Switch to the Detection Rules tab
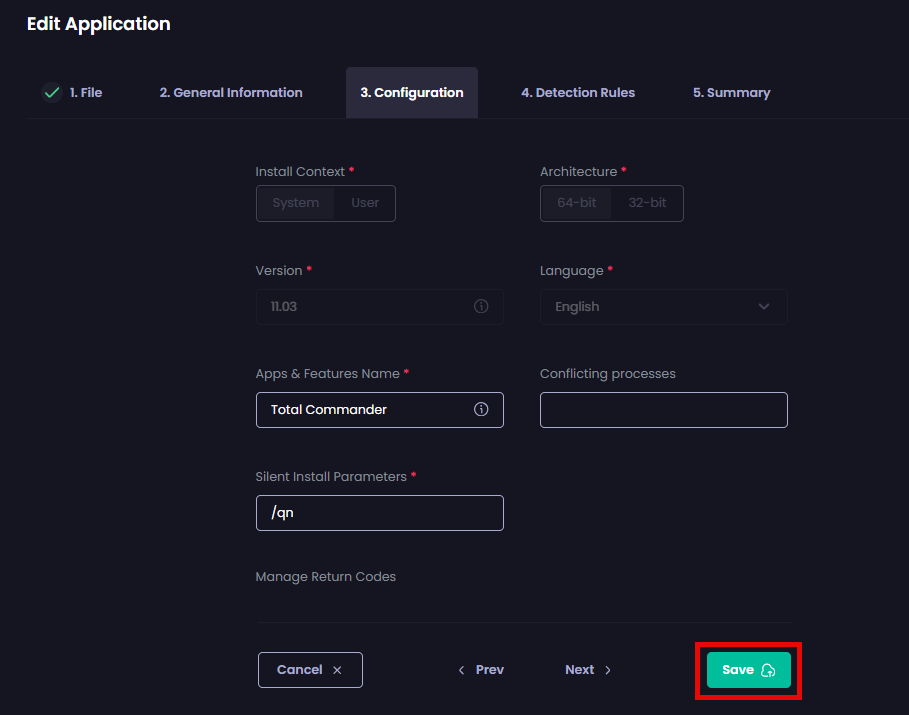The image size is (909, 715). pyautogui.click(x=578, y=92)
